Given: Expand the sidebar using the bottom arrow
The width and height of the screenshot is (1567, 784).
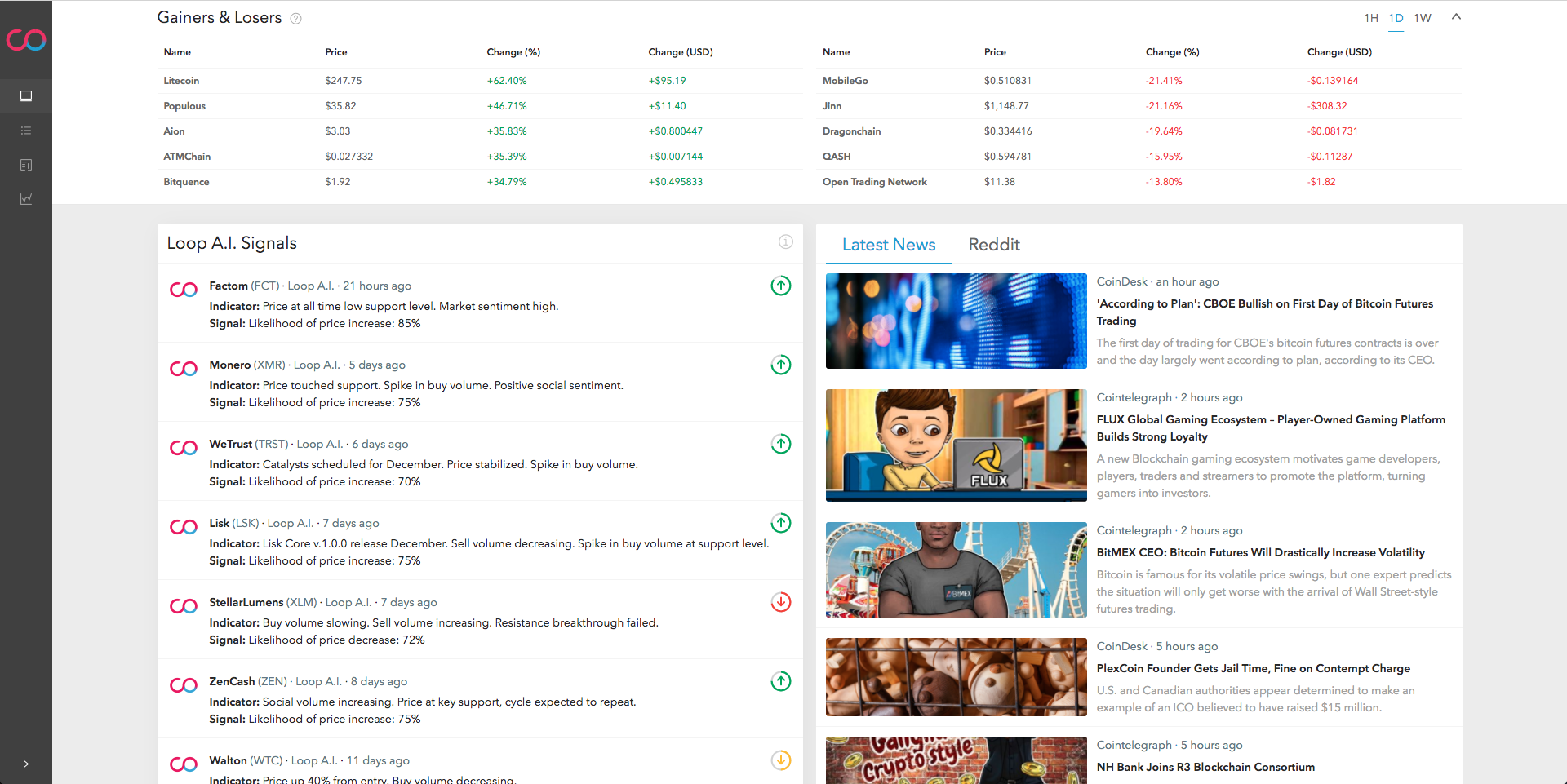Looking at the screenshot, I should click(x=25, y=764).
